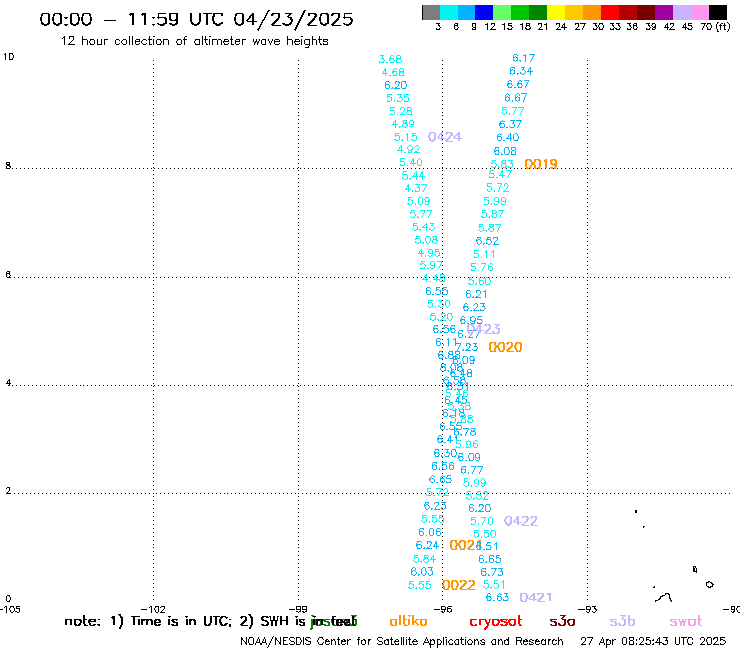The height and width of the screenshot is (650, 740).
Task: Click the '3.68' wave height value
Action: click(x=390, y=59)
